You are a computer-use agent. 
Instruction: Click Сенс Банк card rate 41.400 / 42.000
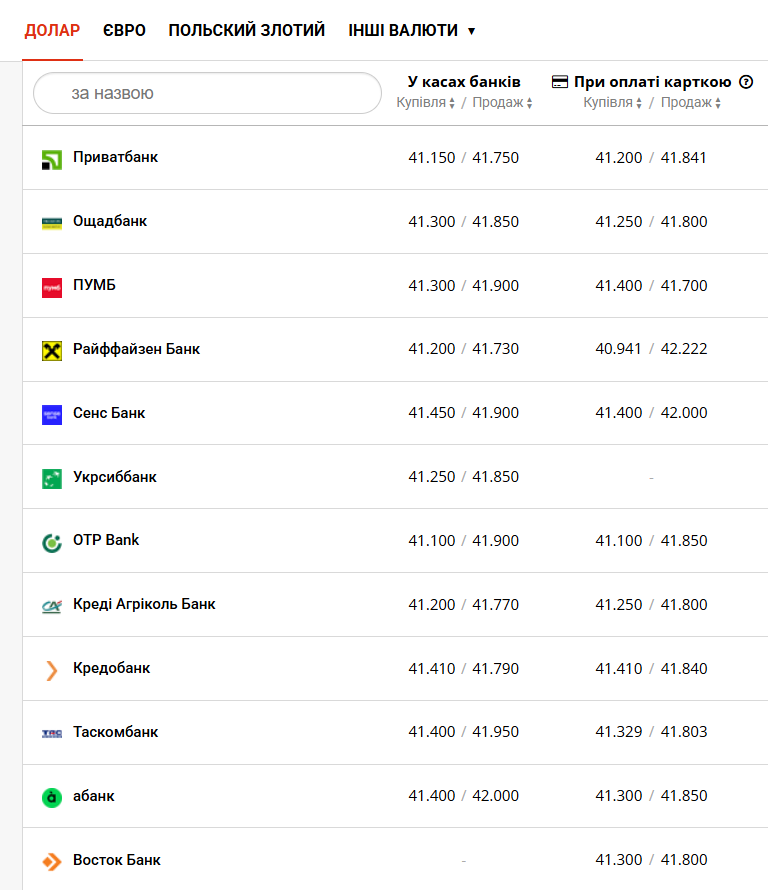click(651, 413)
